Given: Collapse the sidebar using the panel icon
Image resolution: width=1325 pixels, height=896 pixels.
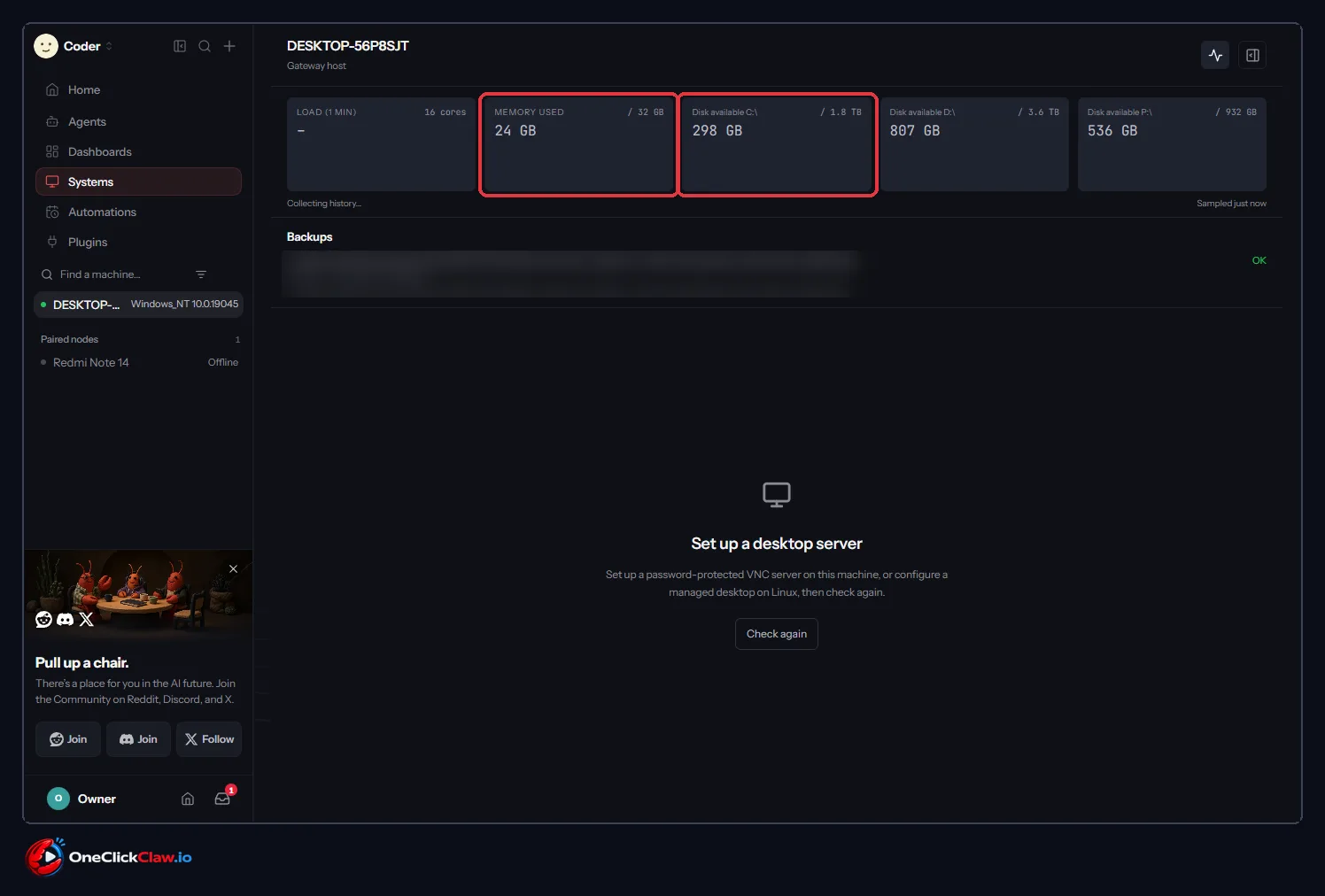Looking at the screenshot, I should click(x=180, y=46).
